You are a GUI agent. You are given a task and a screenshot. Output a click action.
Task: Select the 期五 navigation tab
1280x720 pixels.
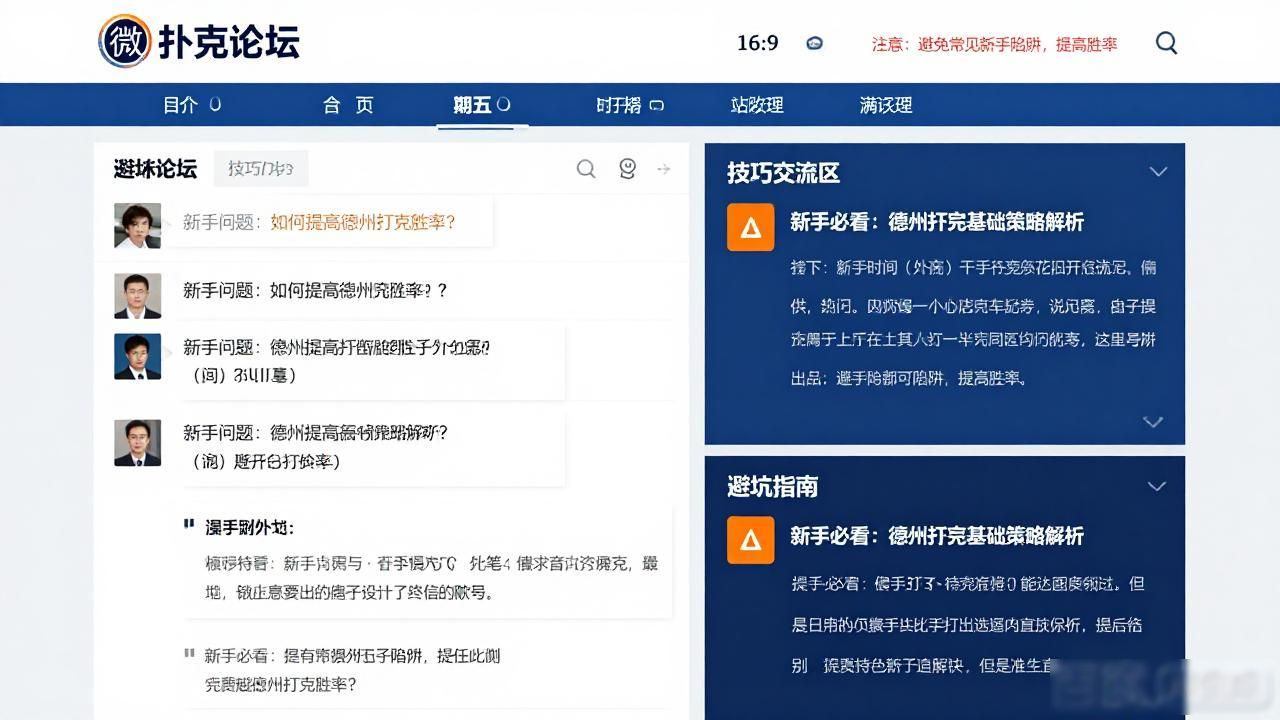(482, 105)
